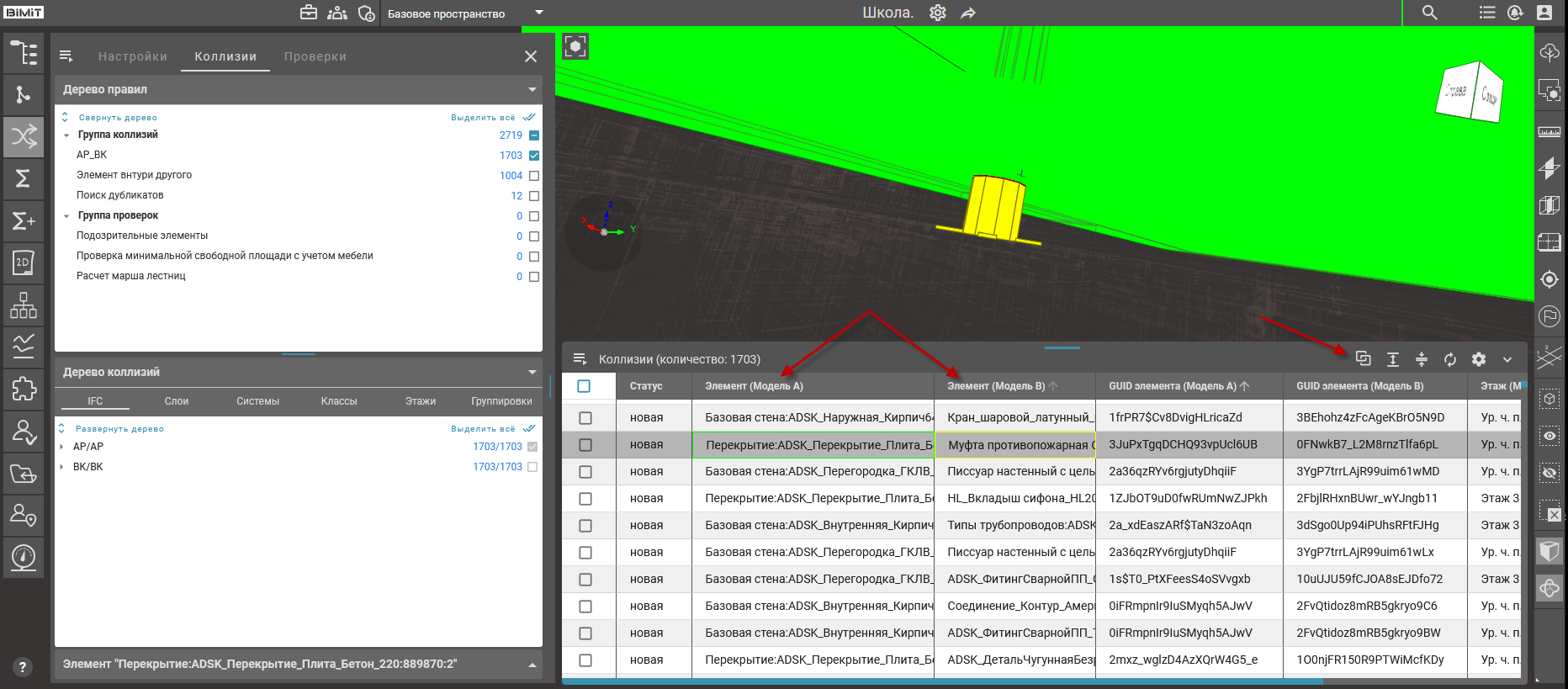Open the collisions shuffle tool in left sidebar

pyautogui.click(x=24, y=136)
